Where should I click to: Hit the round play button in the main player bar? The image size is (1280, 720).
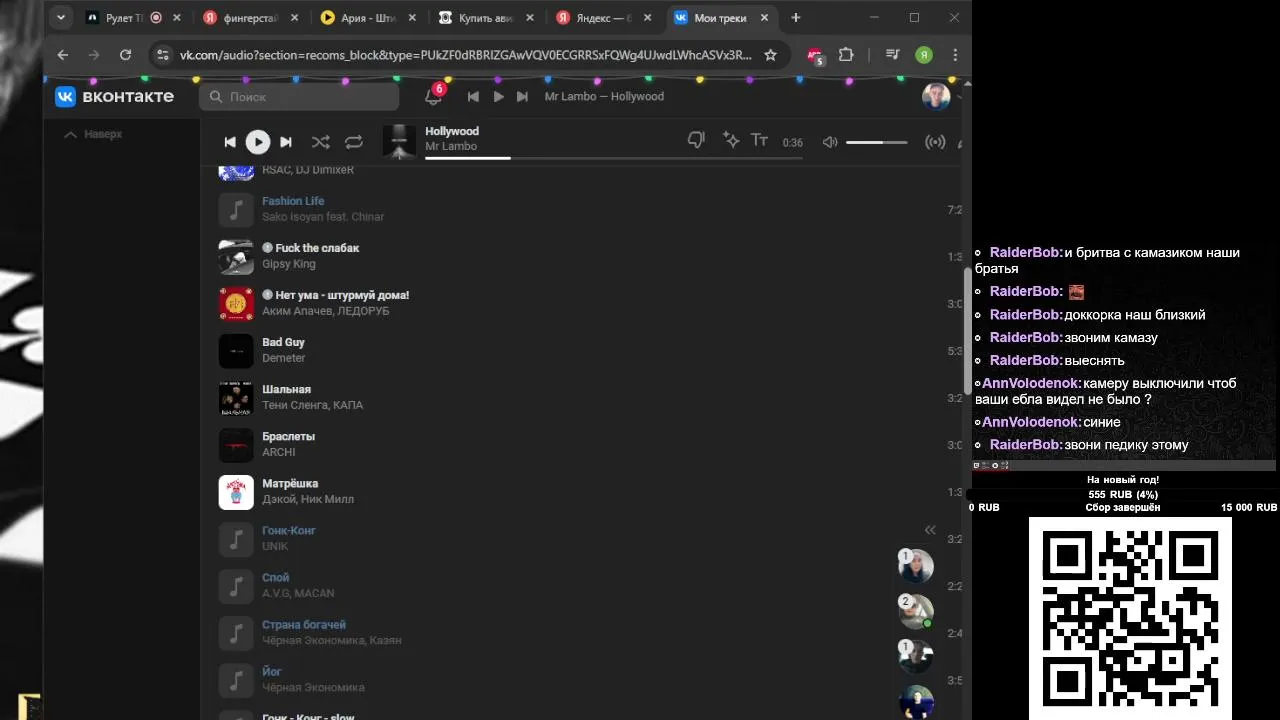coord(258,142)
